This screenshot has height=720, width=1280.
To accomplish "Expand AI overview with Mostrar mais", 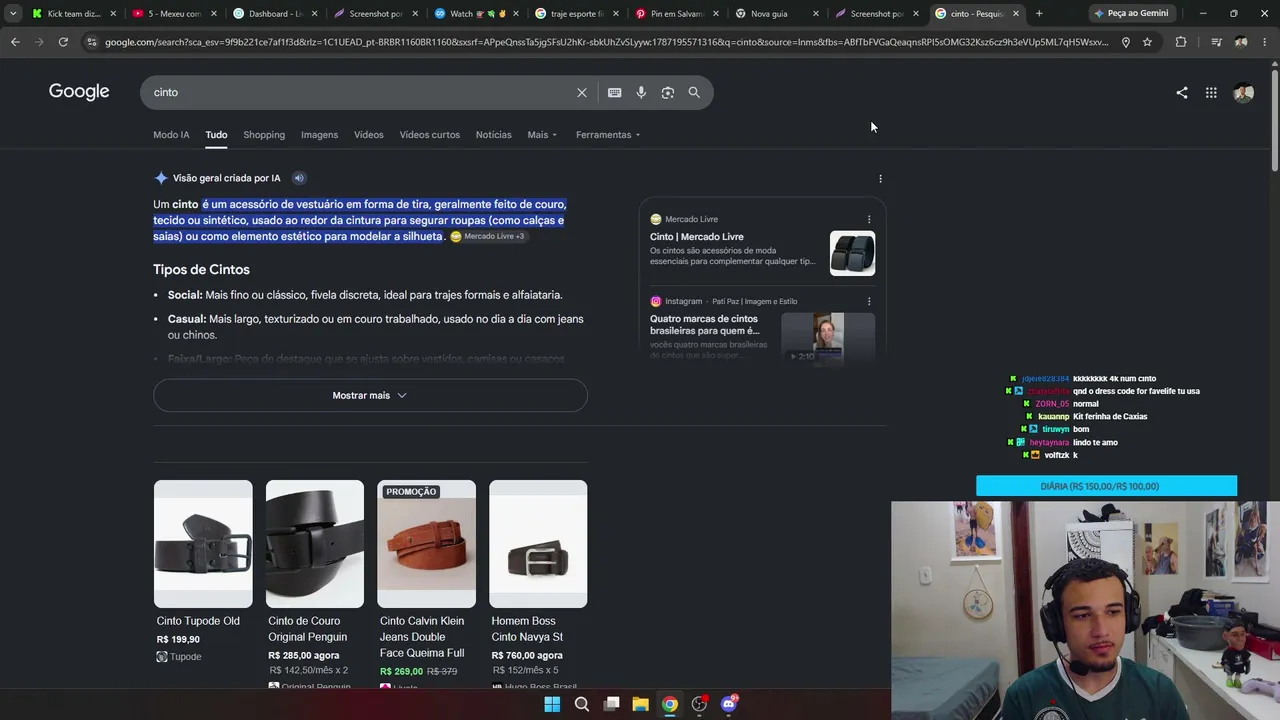I will (x=370, y=395).
